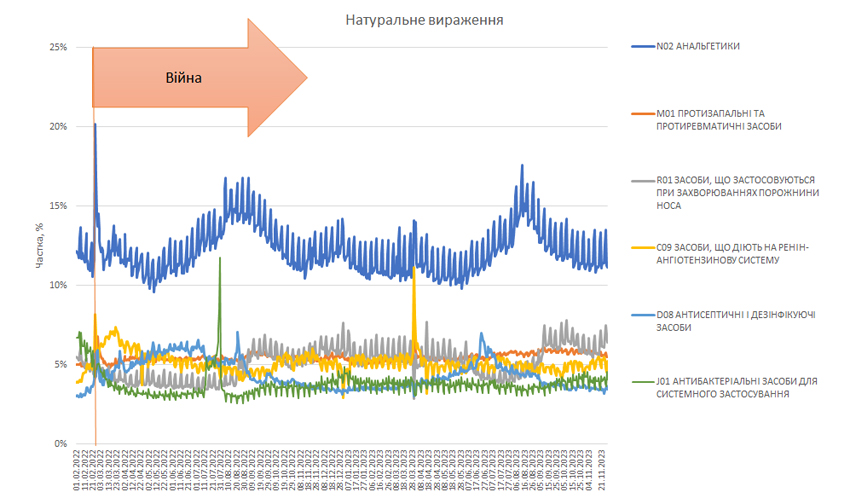Click the yellow line key beside C09 legend
The width and height of the screenshot is (850, 498).
[x=643, y=248]
